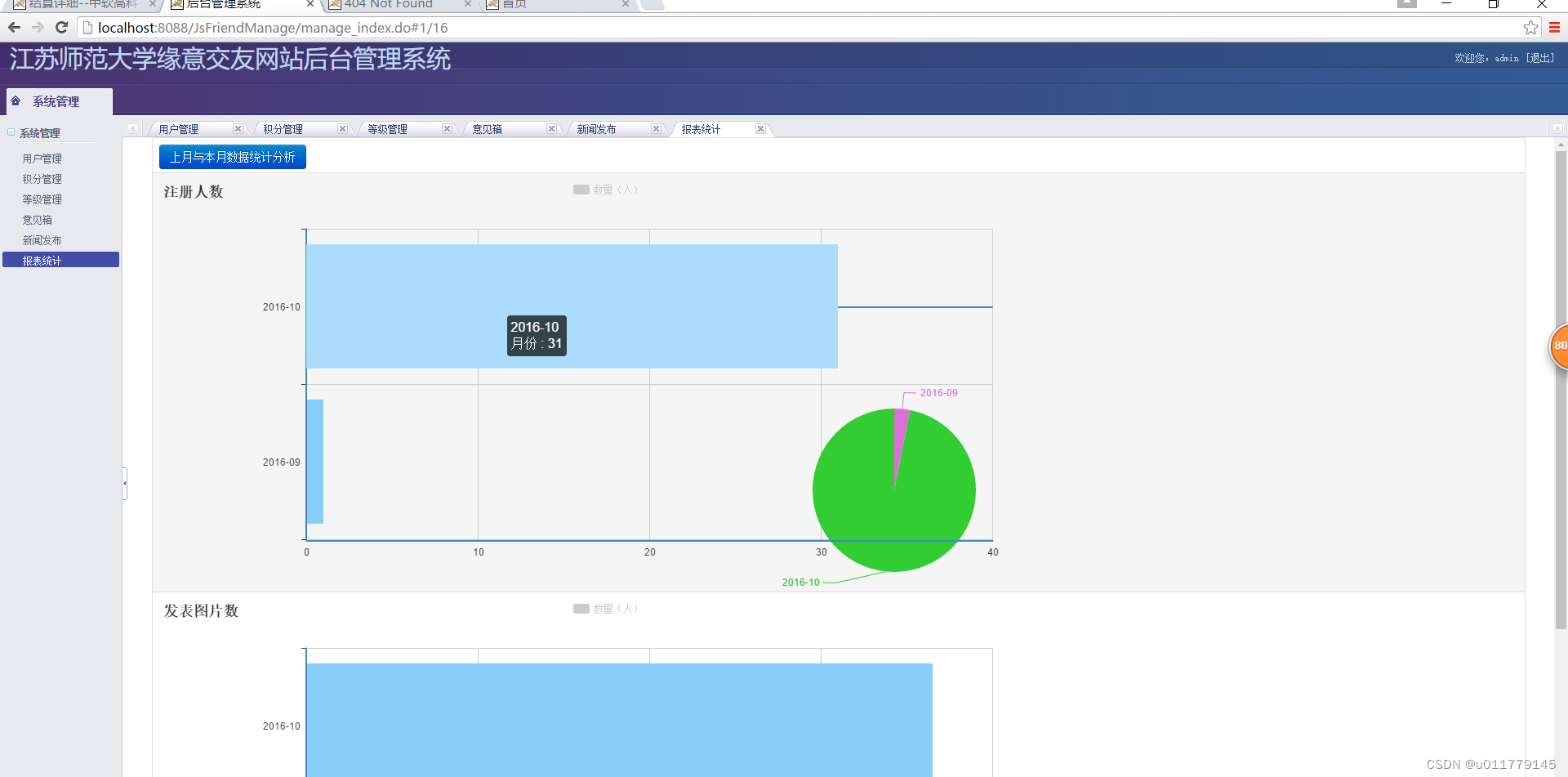Bookmark this page with the star icon
The width and height of the screenshot is (1568, 777).
1530,28
